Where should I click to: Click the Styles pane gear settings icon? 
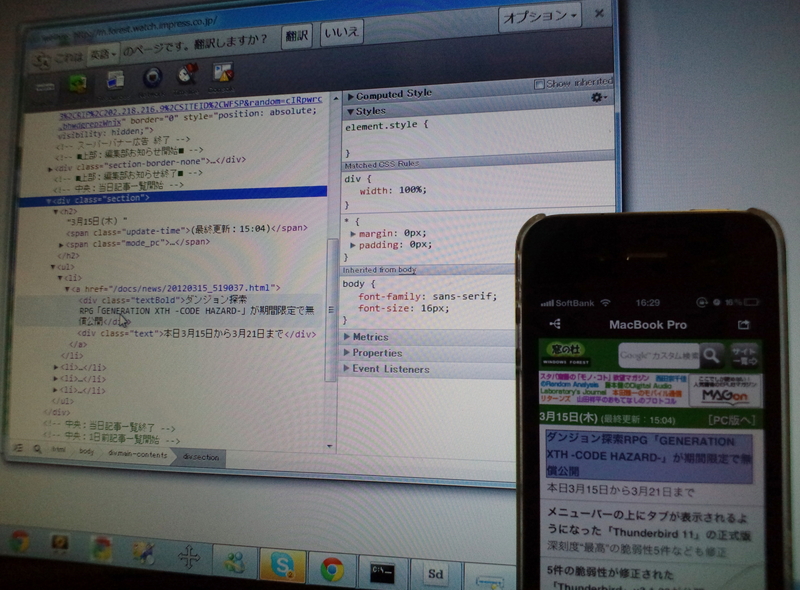598,96
